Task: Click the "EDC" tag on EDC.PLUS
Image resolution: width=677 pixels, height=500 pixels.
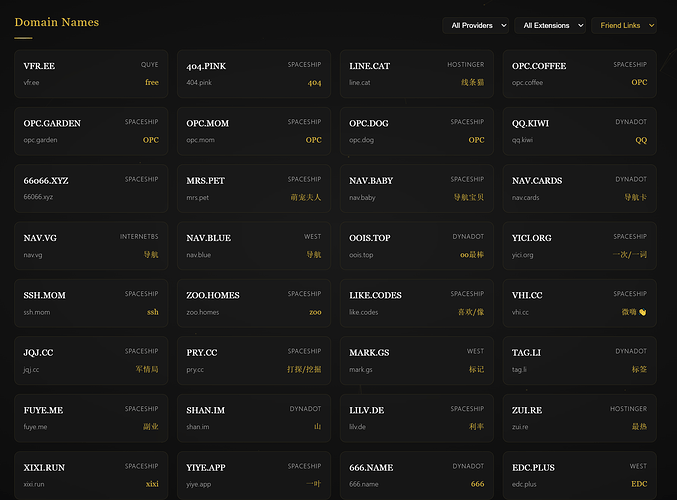Action: [x=639, y=484]
